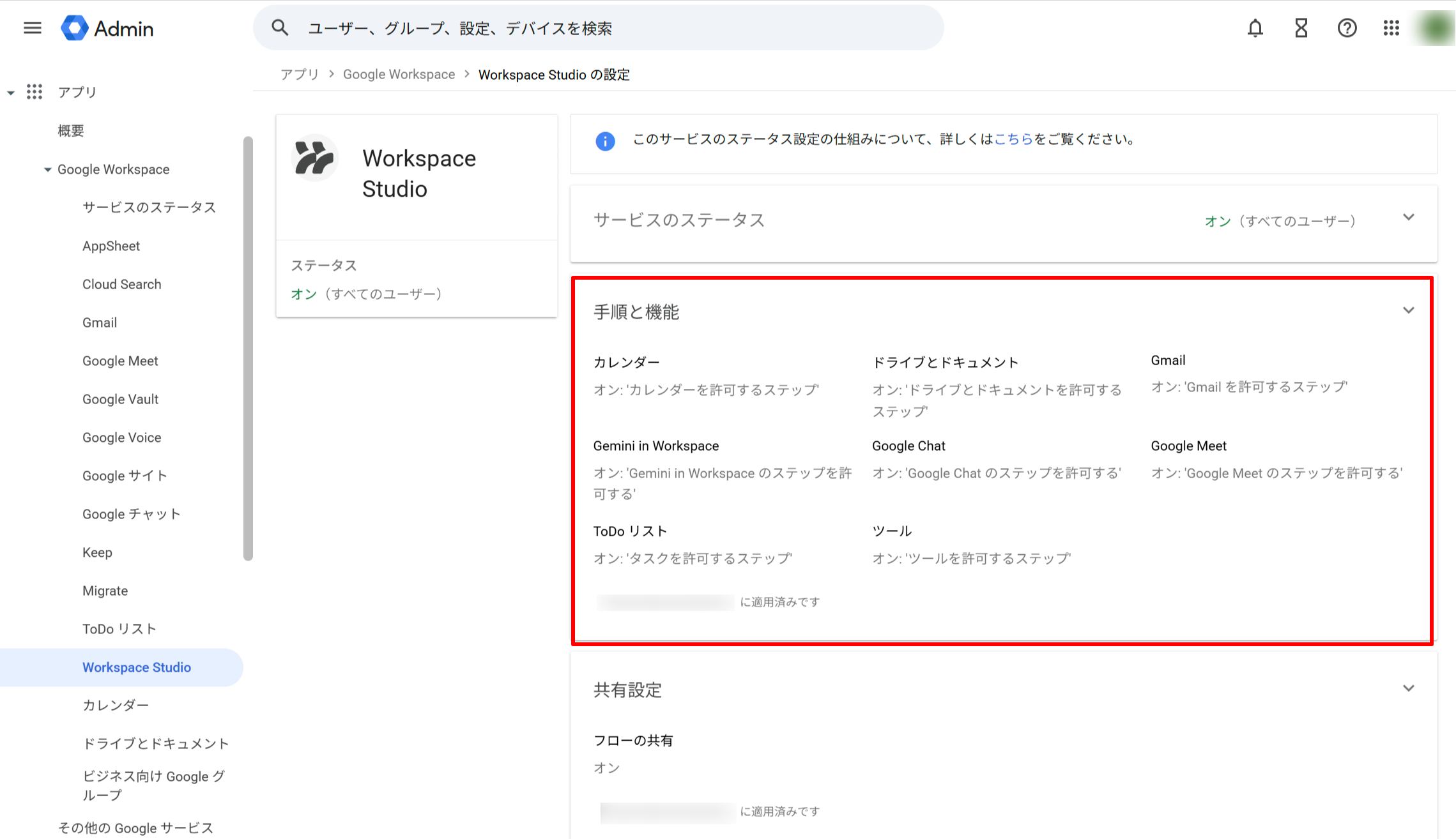Open Google サイト sidebar item
Screen dimensions: 1456x839
[125, 476]
